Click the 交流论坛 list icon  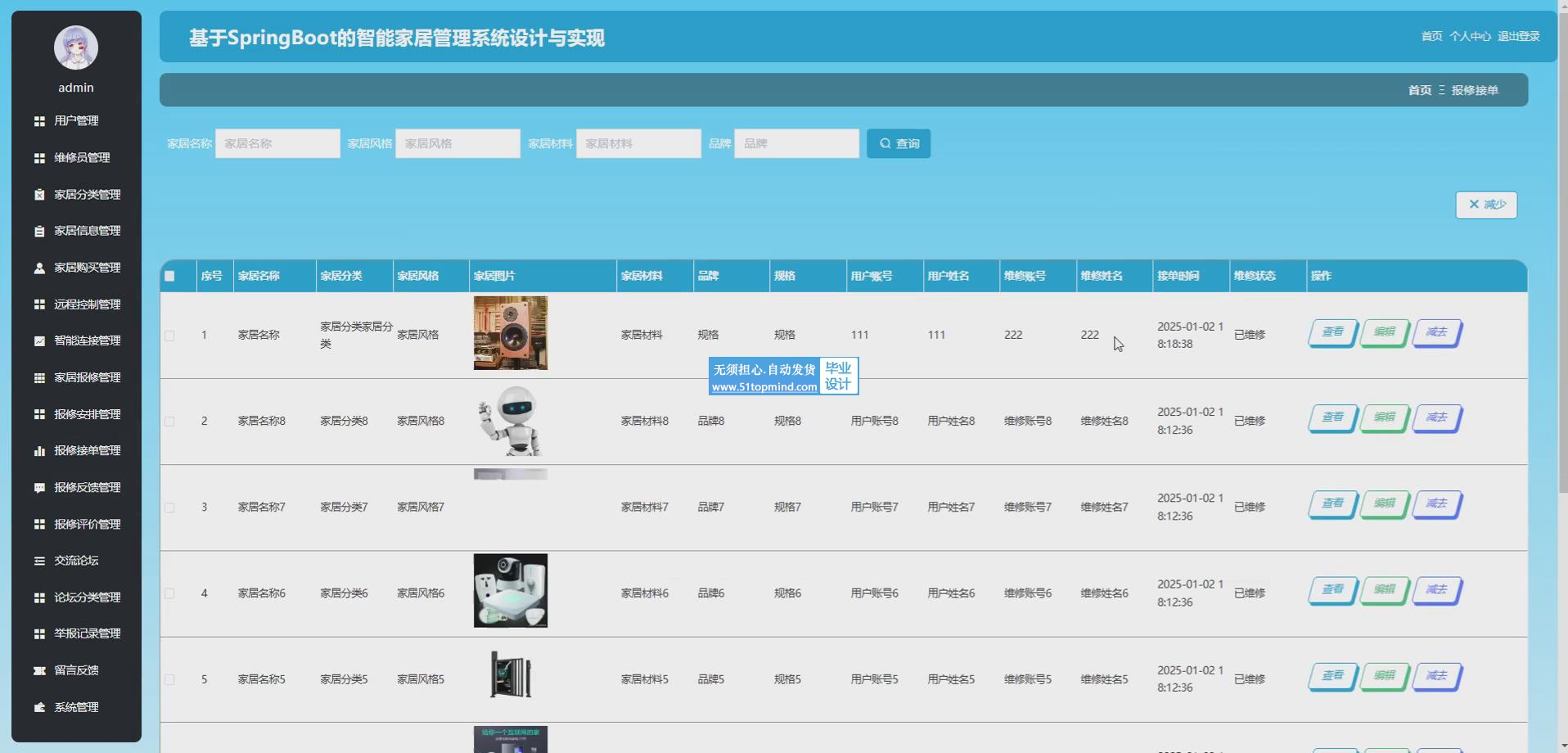pos(39,561)
